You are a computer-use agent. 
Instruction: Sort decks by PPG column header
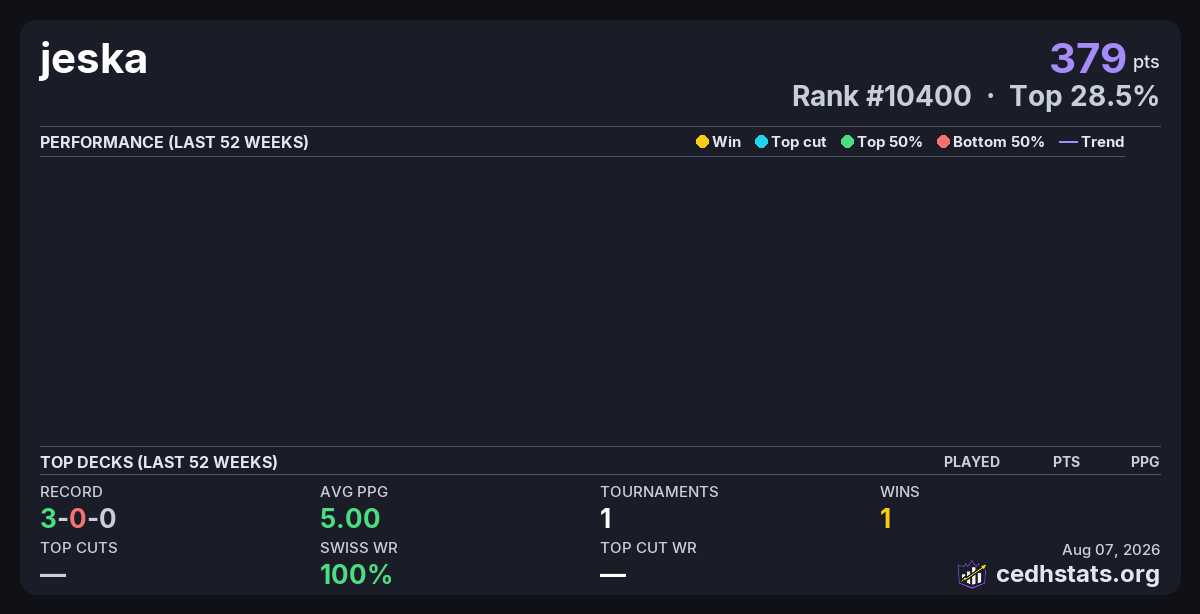click(x=1145, y=462)
